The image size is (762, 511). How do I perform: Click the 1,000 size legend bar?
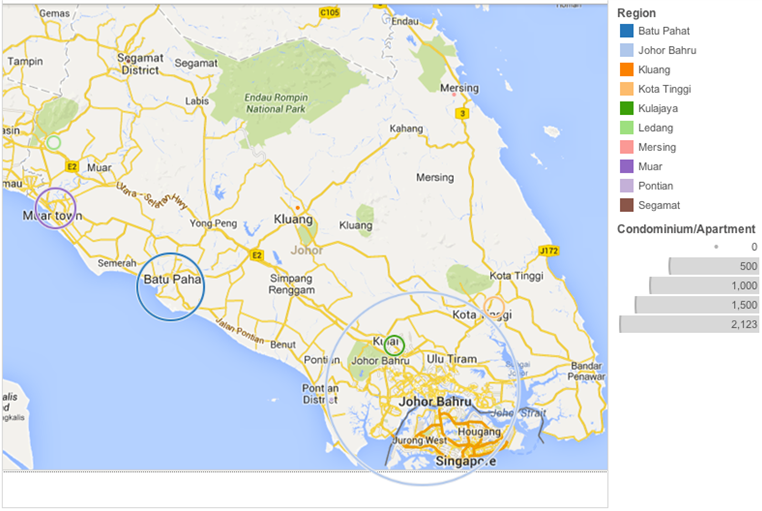pyautogui.click(x=704, y=286)
